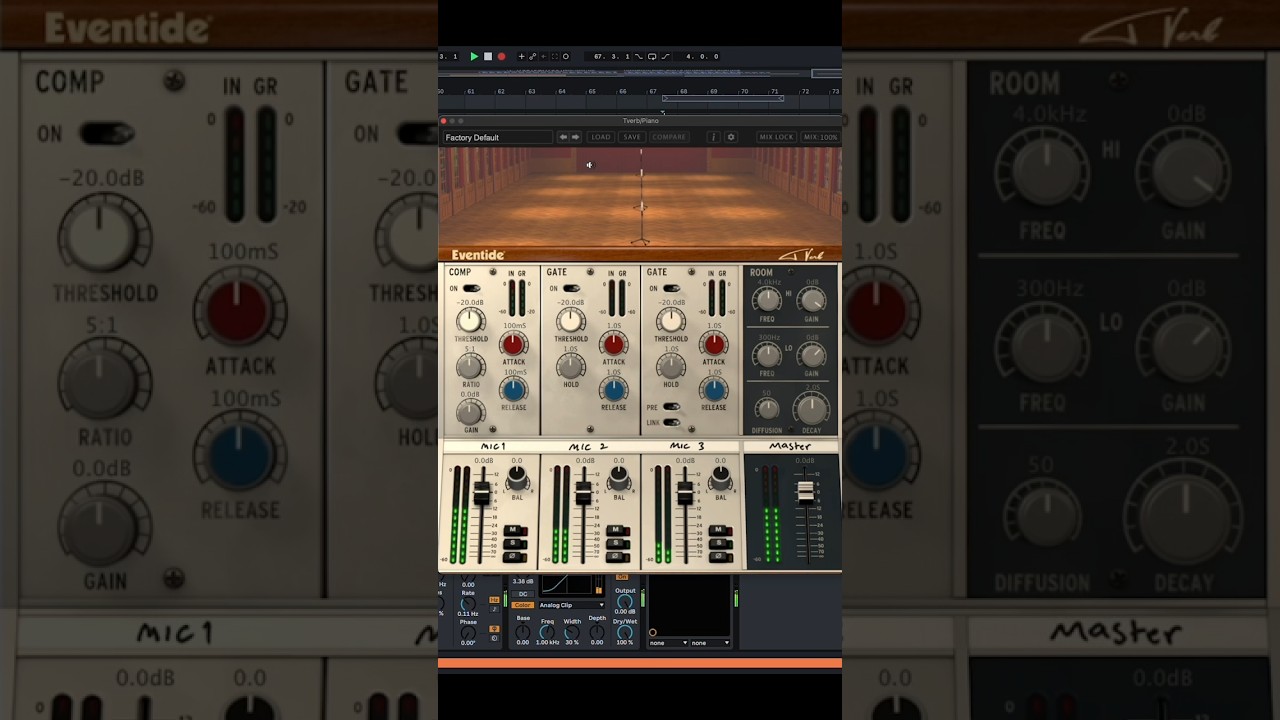Click the COMP blue Release knob
The height and width of the screenshot is (720, 1280).
click(514, 389)
